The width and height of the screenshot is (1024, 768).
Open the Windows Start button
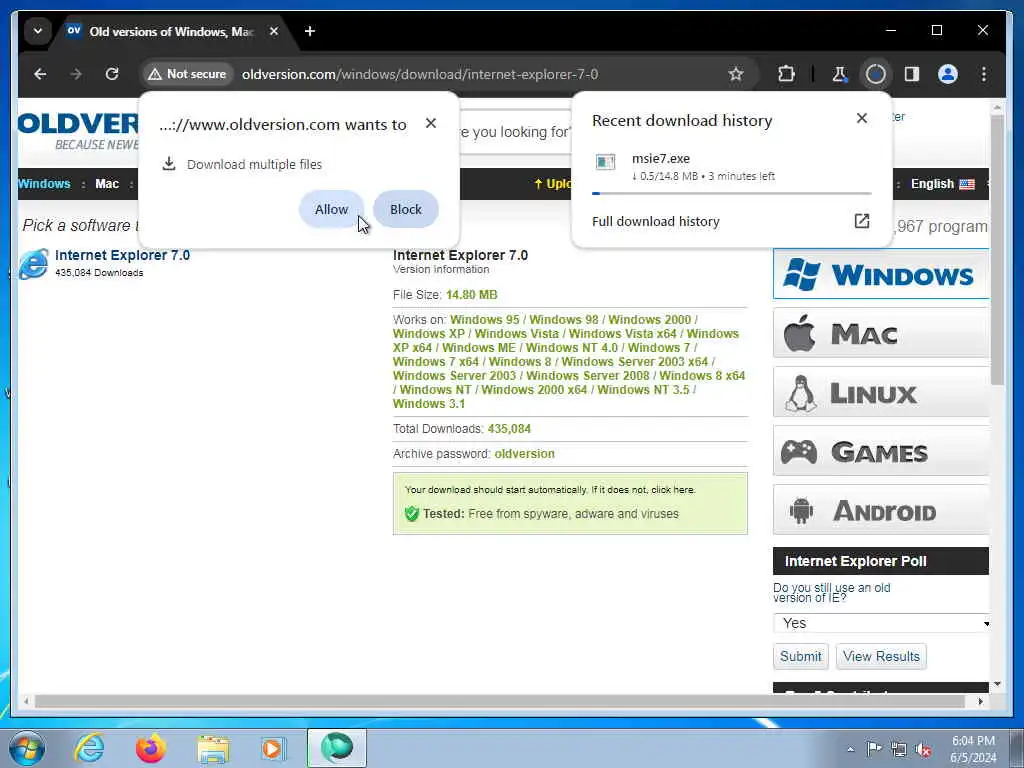coord(27,748)
